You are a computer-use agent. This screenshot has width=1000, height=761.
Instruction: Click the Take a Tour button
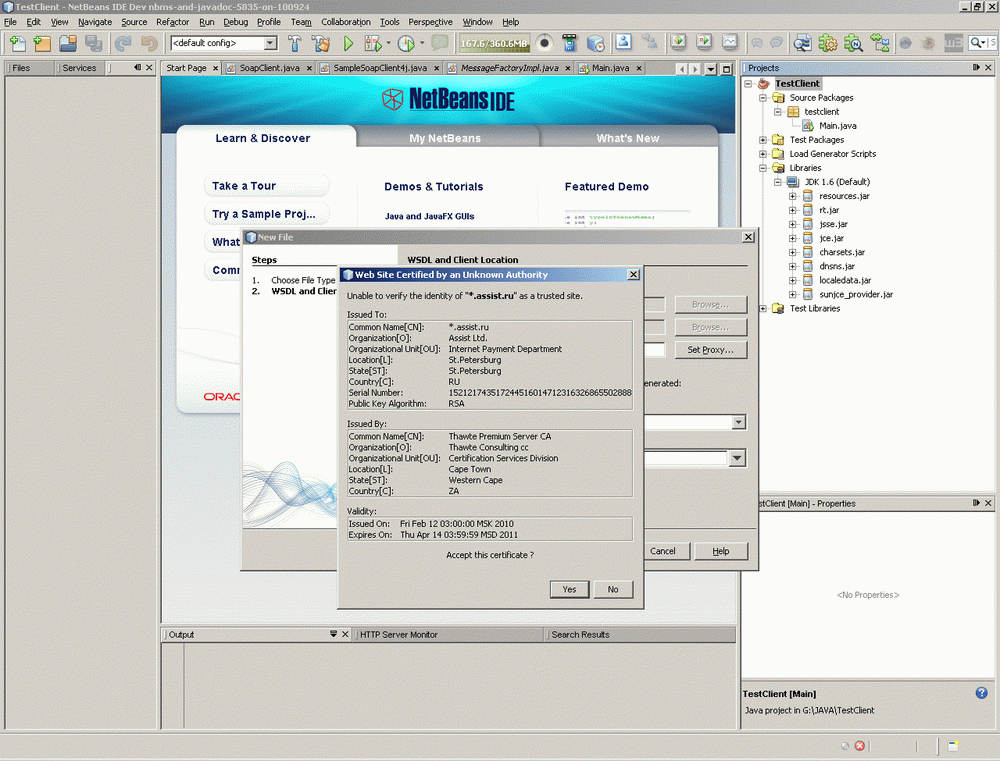click(x=267, y=186)
